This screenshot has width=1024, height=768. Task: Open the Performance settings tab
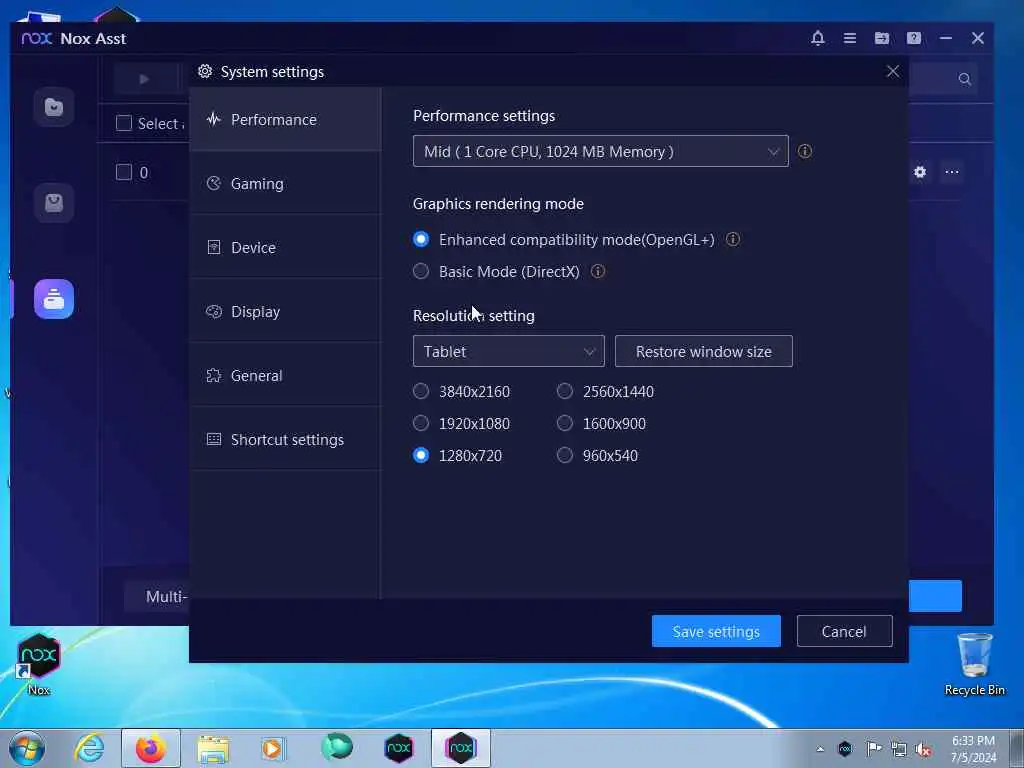click(x=285, y=120)
